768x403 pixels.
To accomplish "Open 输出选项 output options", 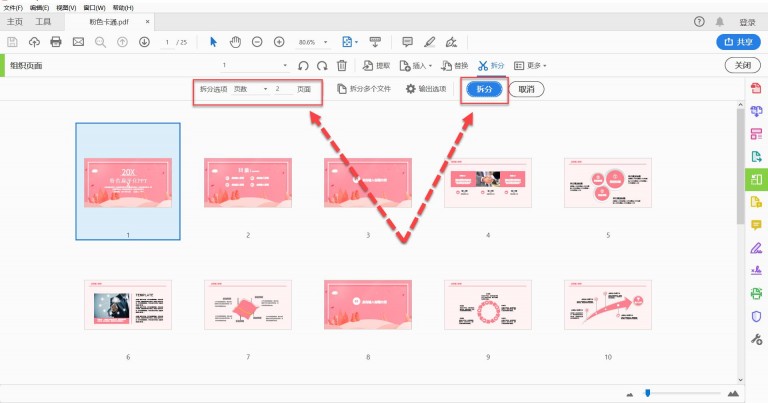I will coord(426,89).
